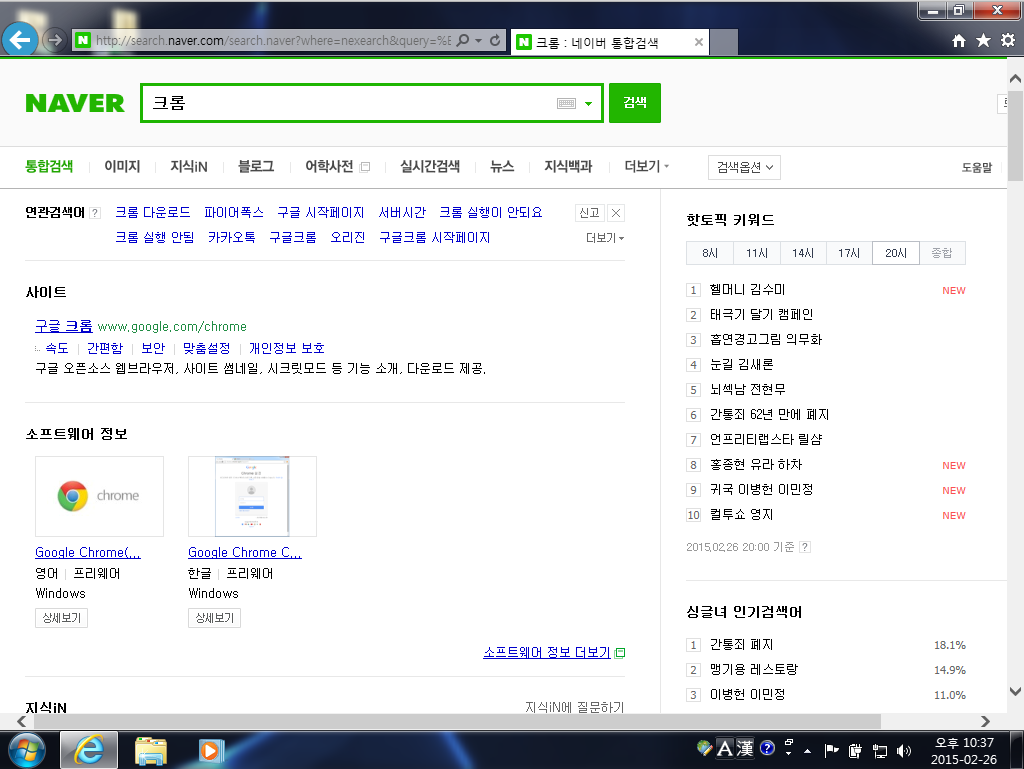Open the Google Chrome C... software link
The width and height of the screenshot is (1024, 769).
[x=245, y=552]
